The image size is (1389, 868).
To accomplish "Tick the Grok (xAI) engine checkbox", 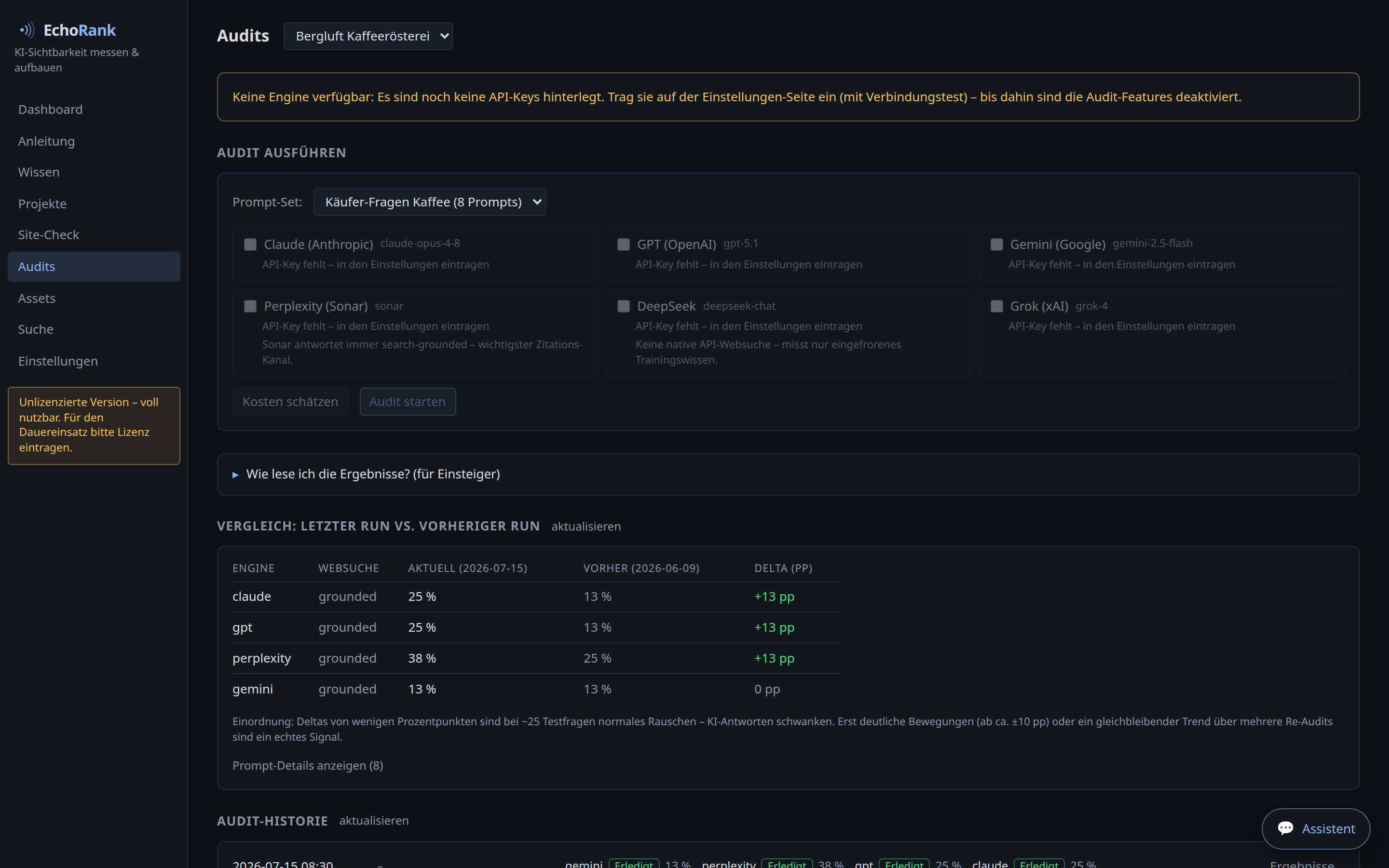I will pos(997,306).
